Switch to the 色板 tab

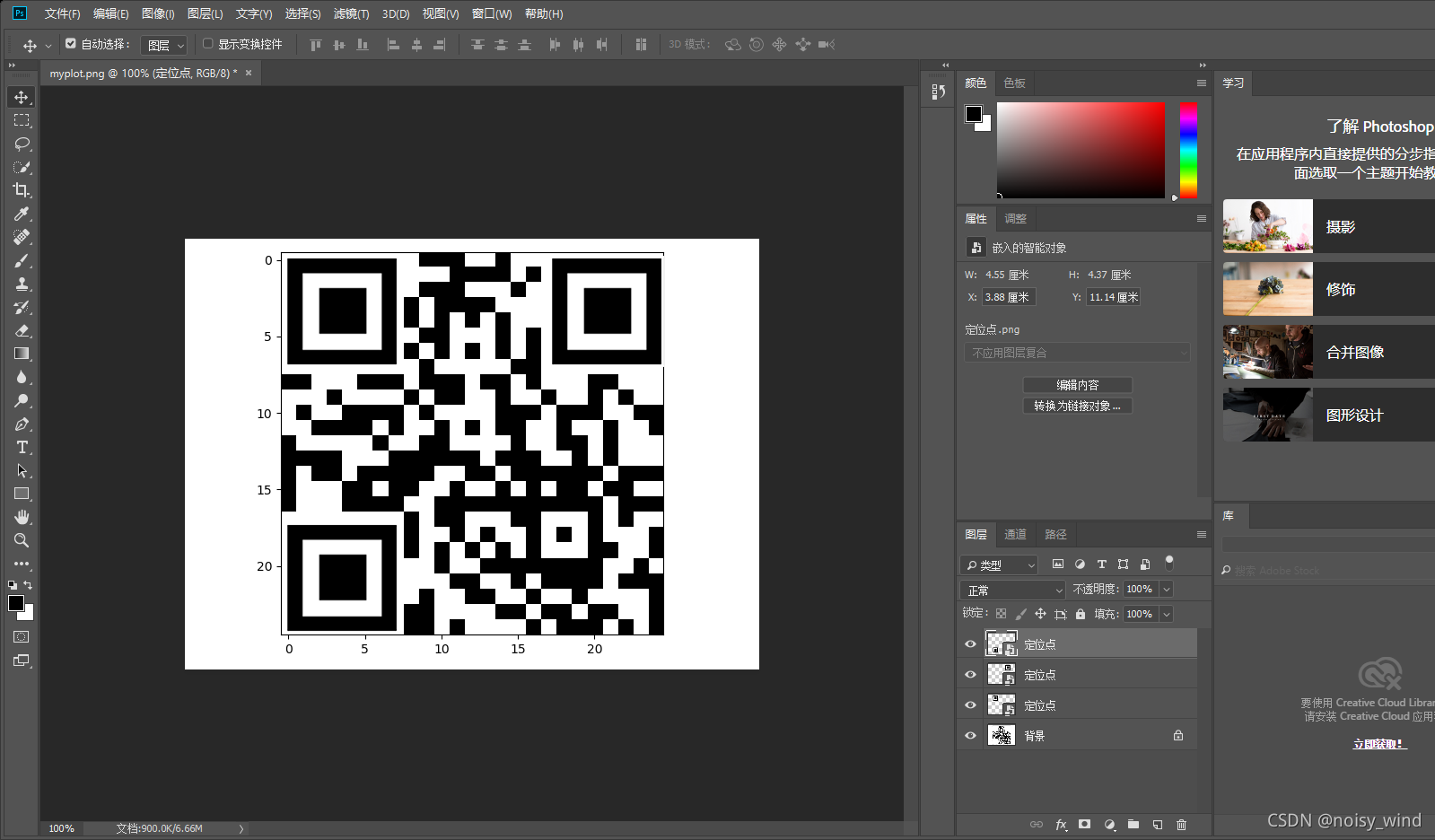pyautogui.click(x=1014, y=83)
